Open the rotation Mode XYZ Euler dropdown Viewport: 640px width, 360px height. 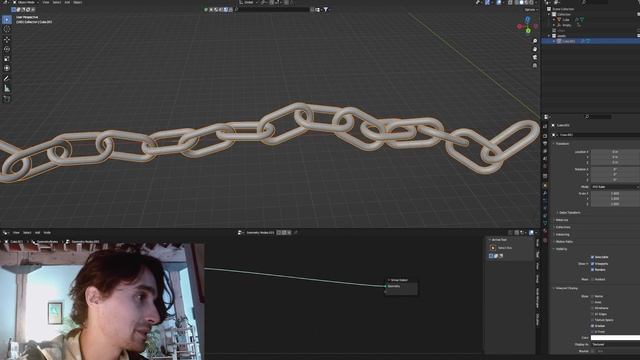click(x=615, y=187)
